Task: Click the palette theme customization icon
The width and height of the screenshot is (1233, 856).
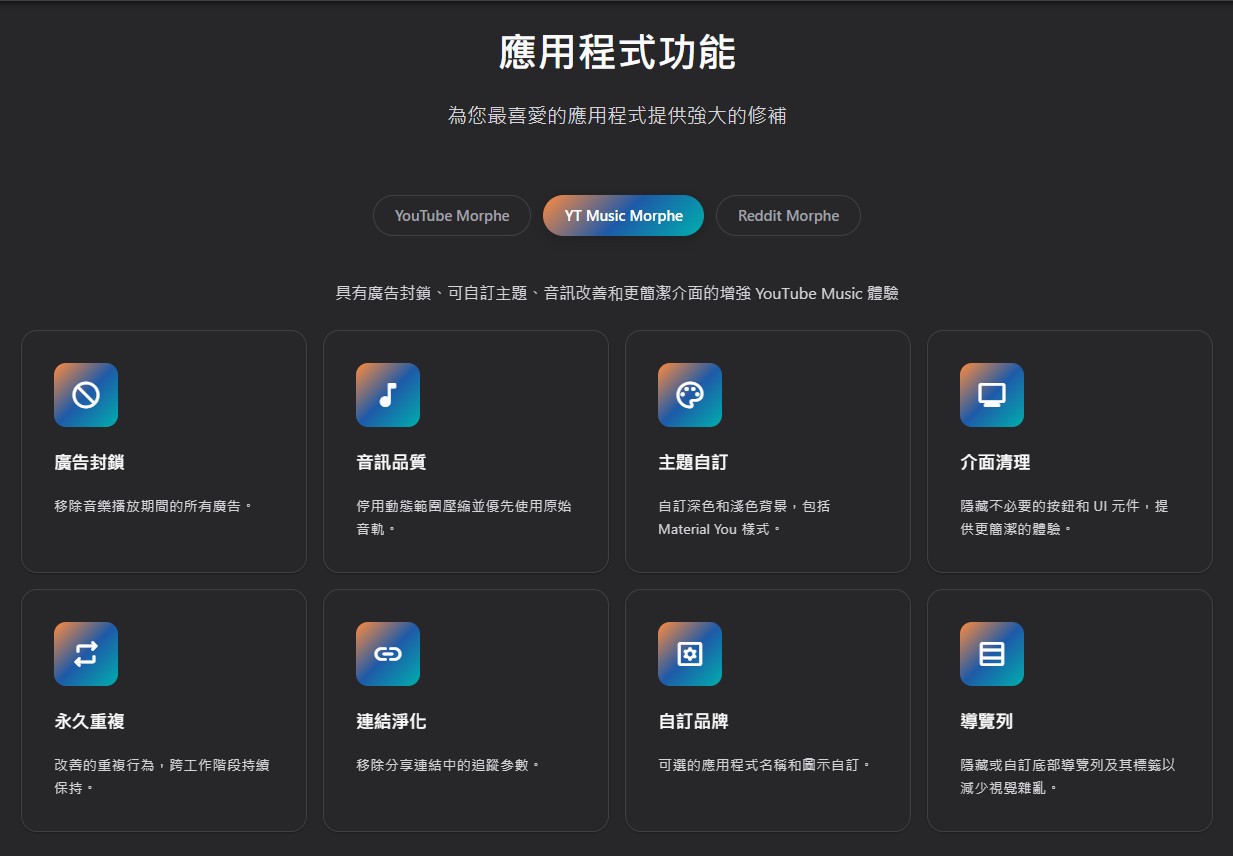Action: coord(690,395)
